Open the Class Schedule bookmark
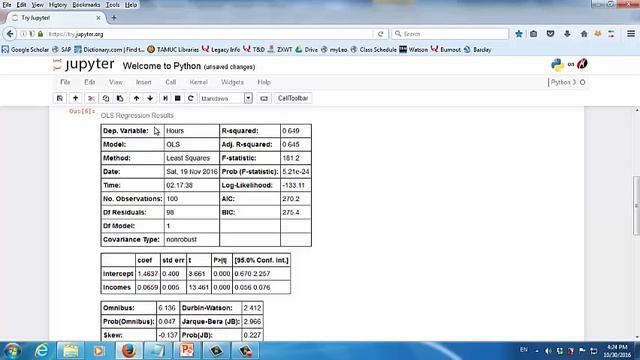This screenshot has width=640, height=360. coord(373,49)
